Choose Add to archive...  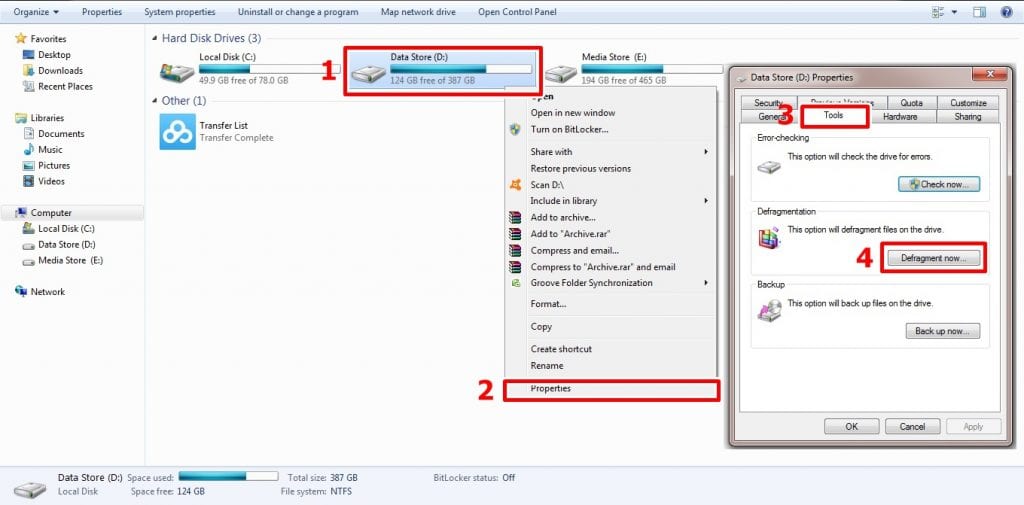[x=563, y=218]
